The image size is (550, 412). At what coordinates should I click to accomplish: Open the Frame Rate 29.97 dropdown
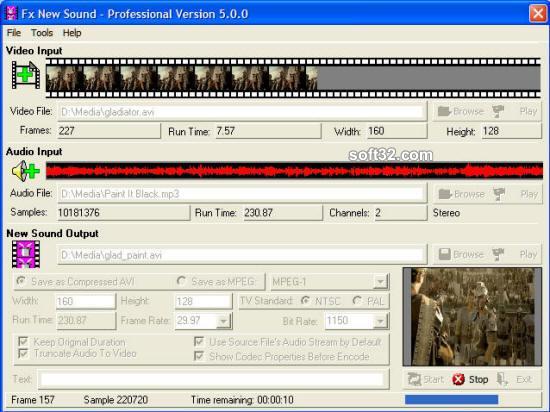[223, 321]
